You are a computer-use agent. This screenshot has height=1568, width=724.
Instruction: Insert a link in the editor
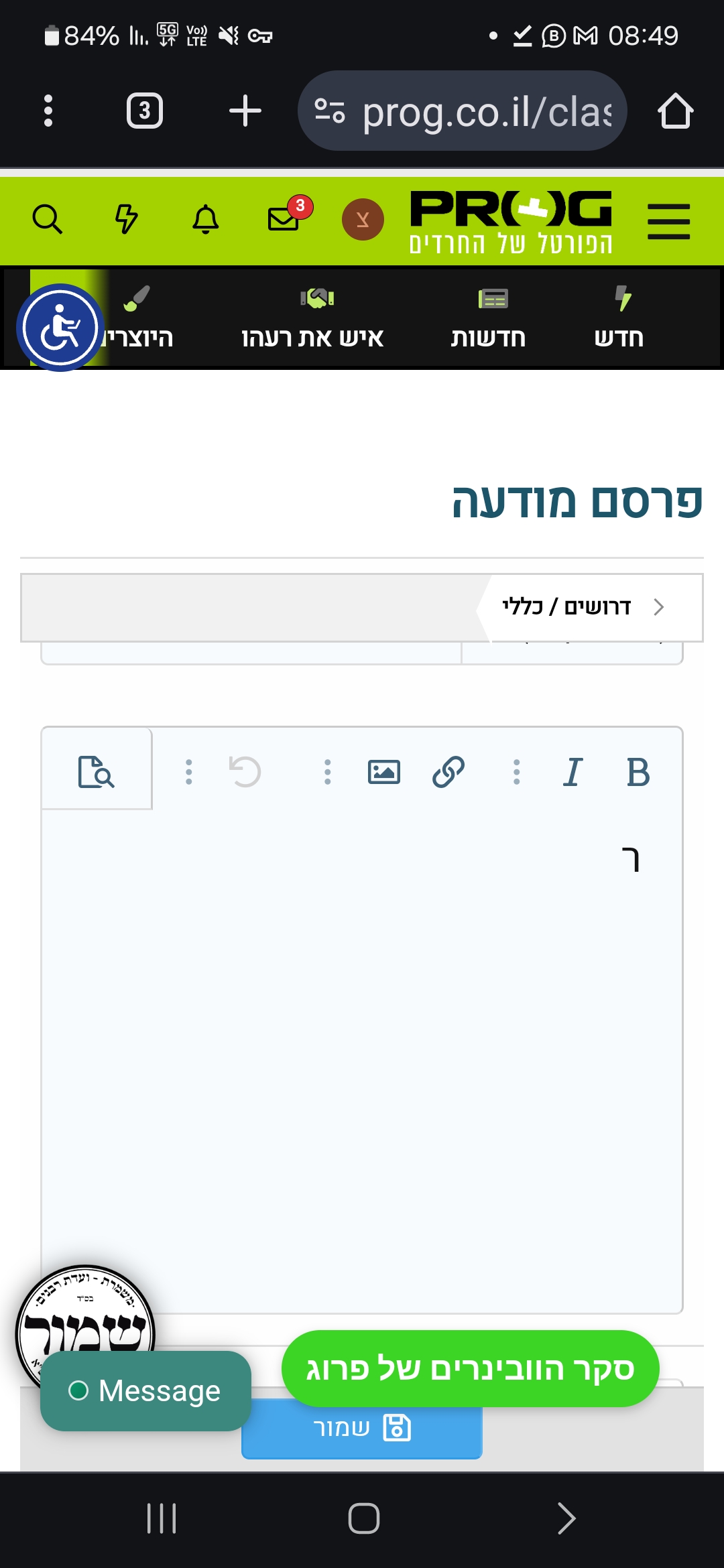click(x=448, y=772)
